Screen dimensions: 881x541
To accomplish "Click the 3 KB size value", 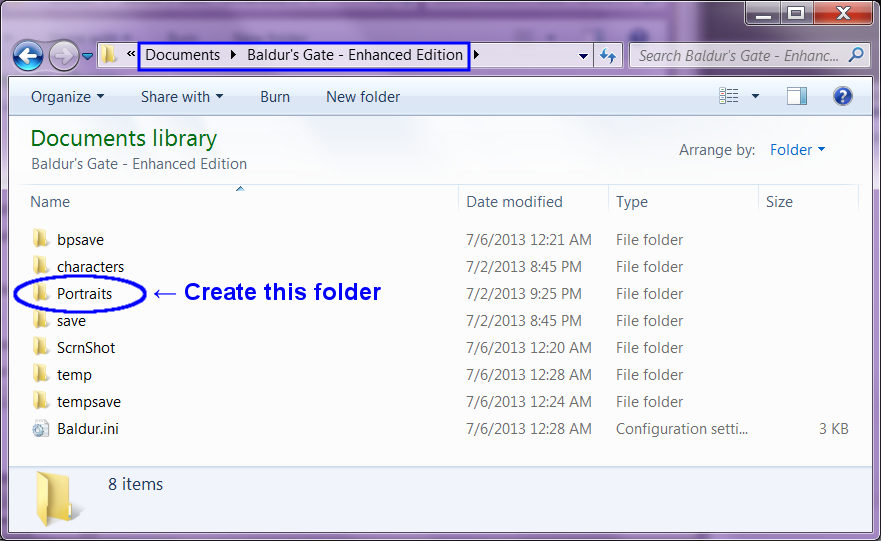I will click(x=834, y=429).
